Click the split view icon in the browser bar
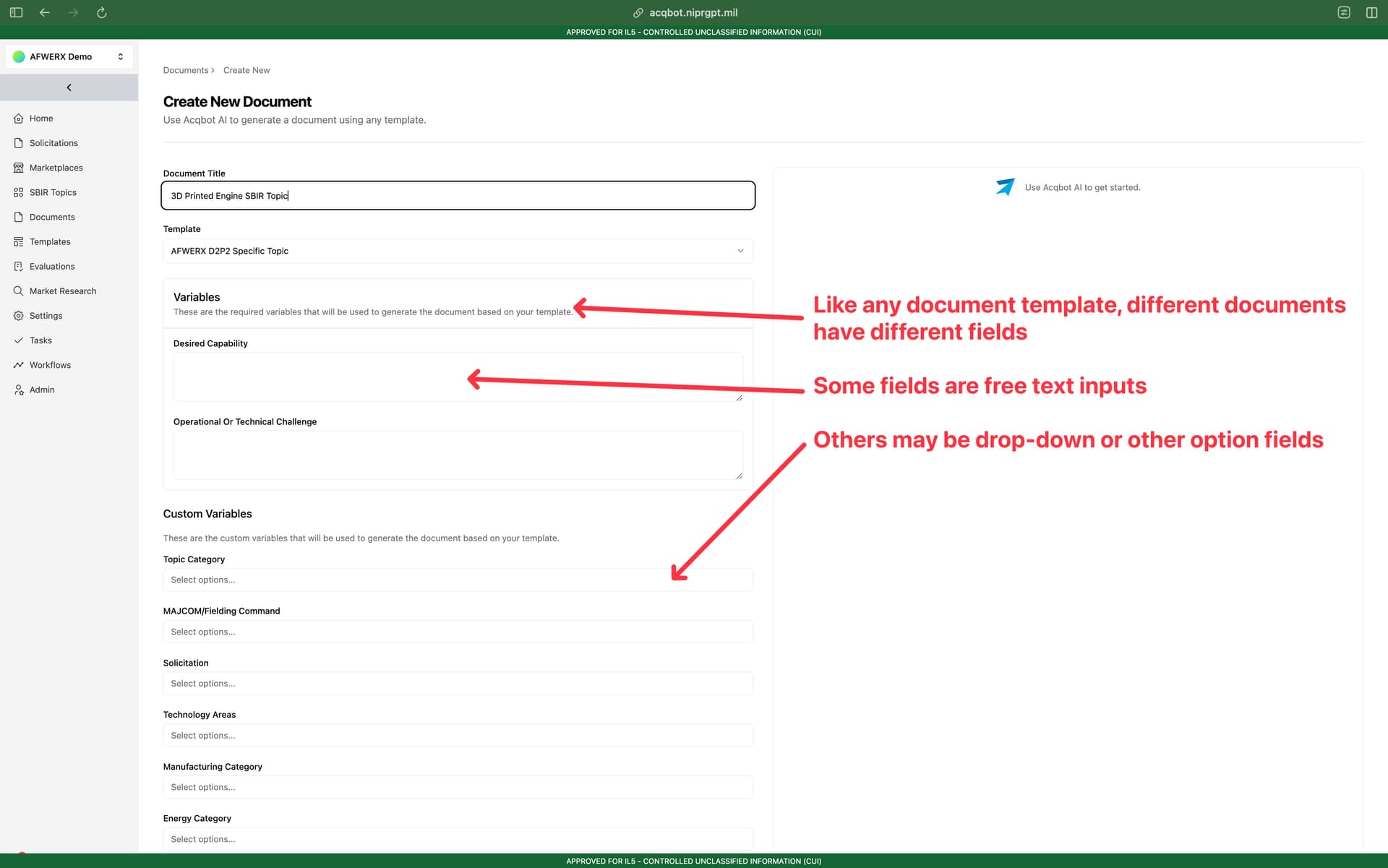This screenshot has height=868, width=1388. (x=1371, y=12)
